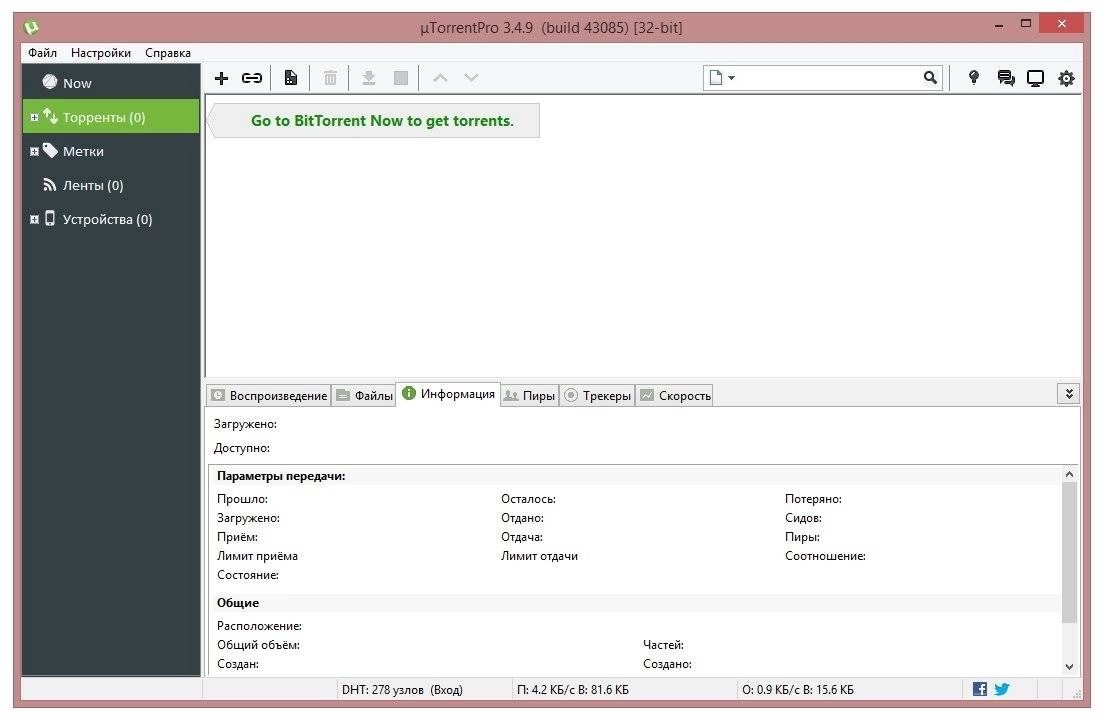Click the Параметры передачи section header
Screen dimensions: 1108x727
click(x=281, y=476)
